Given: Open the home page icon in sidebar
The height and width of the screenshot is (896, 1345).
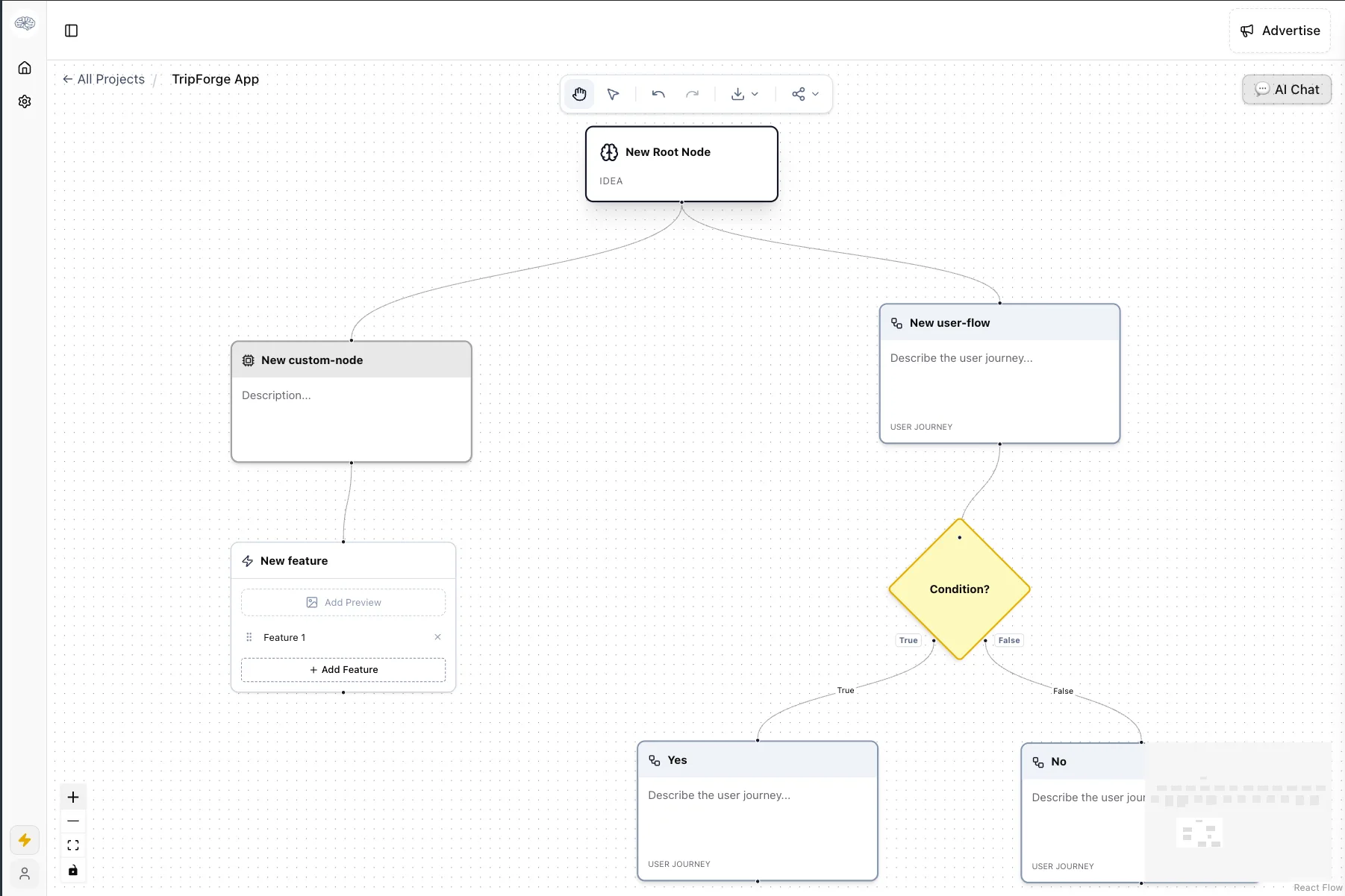Looking at the screenshot, I should coord(25,68).
